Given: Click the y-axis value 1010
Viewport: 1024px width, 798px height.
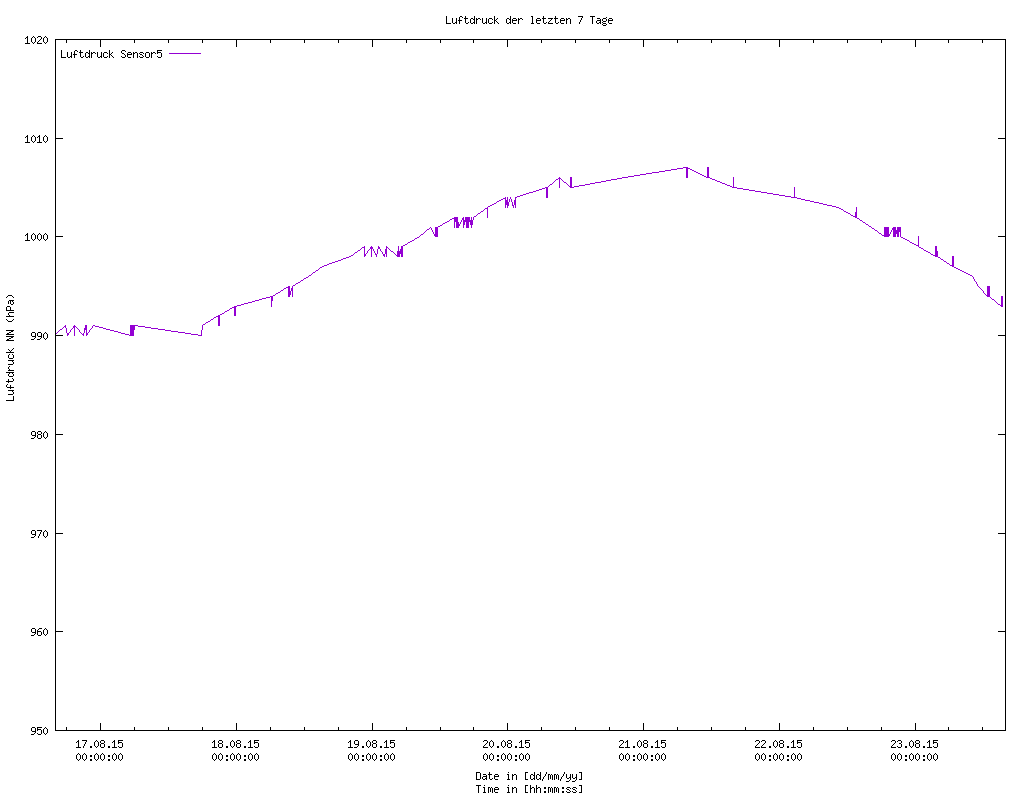Looking at the screenshot, I should tap(37, 139).
